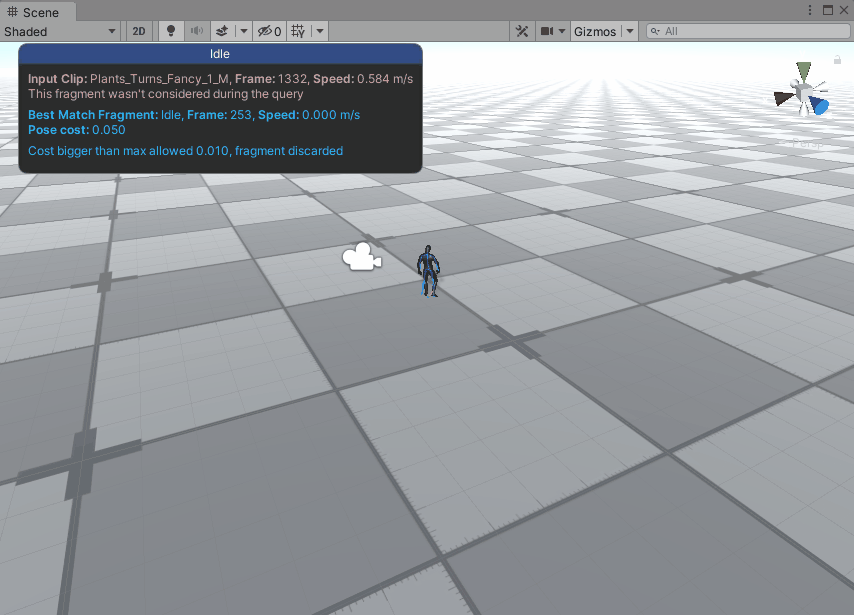Viewport: 854px width, 615px height.
Task: Click the Pose cost 0.050 text
Action: click(x=77, y=130)
